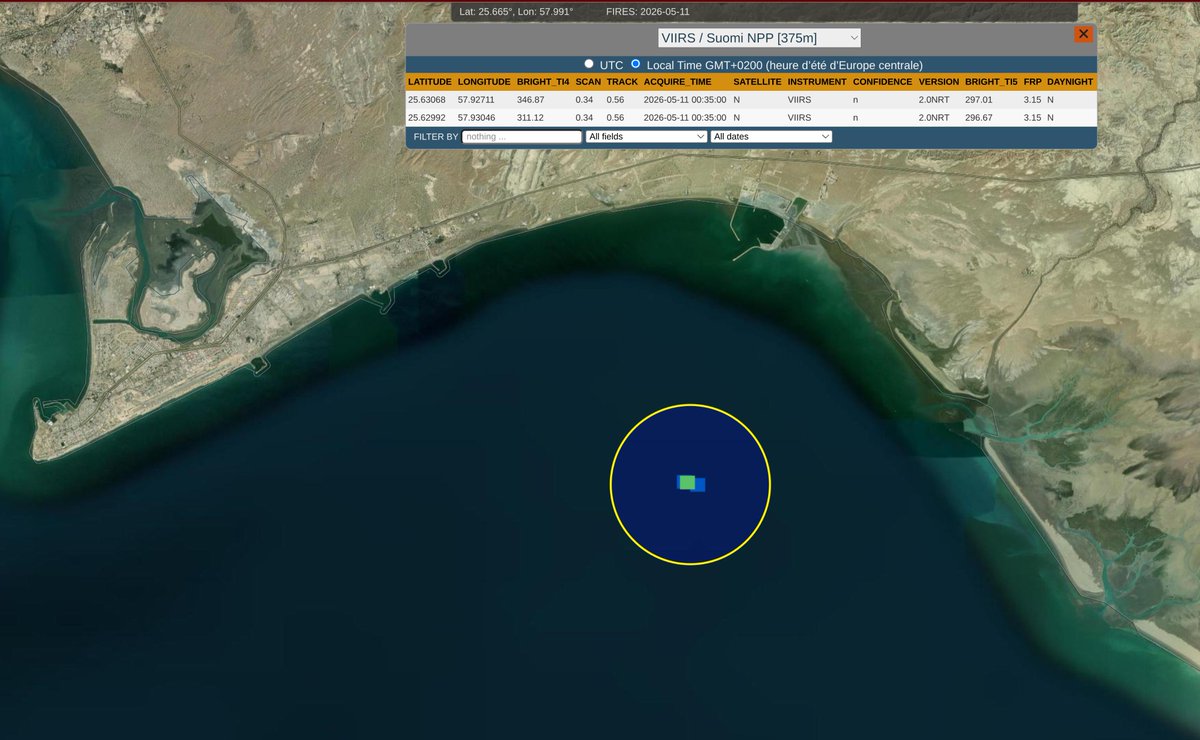Sort by the TRACK column header
This screenshot has height=740, width=1200.
tap(622, 81)
